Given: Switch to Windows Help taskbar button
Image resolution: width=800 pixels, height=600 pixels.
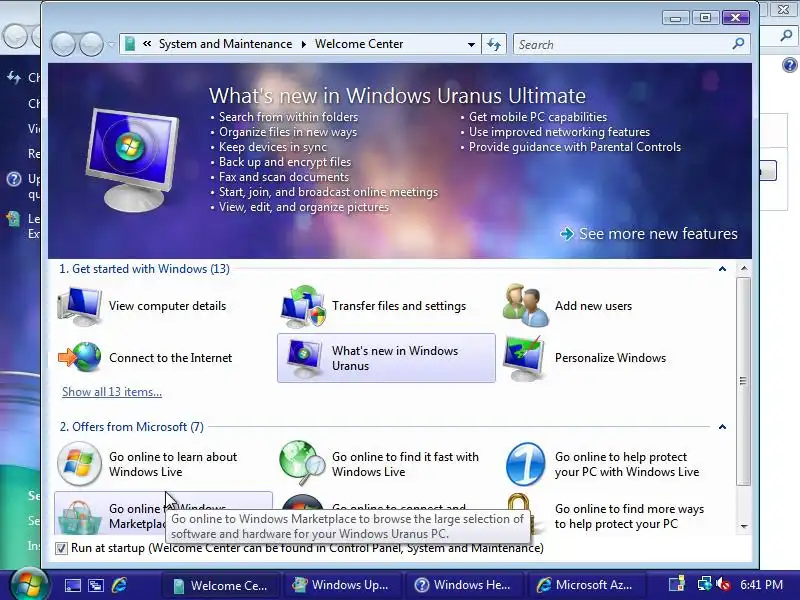Looking at the screenshot, I should click(464, 585).
